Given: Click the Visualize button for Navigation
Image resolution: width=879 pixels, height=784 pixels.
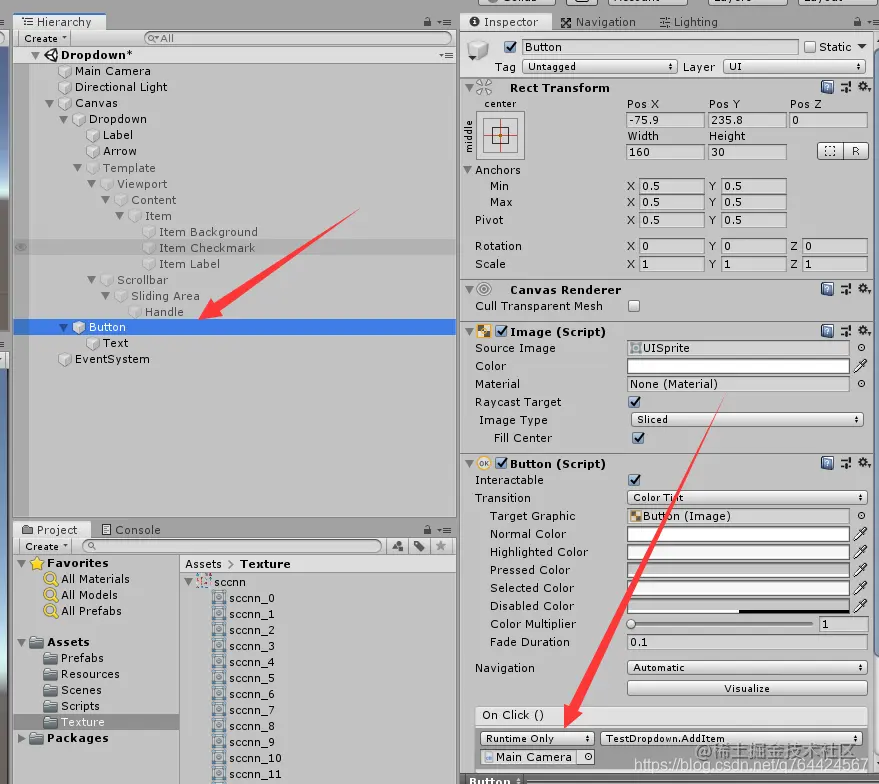Looking at the screenshot, I should click(x=746, y=688).
